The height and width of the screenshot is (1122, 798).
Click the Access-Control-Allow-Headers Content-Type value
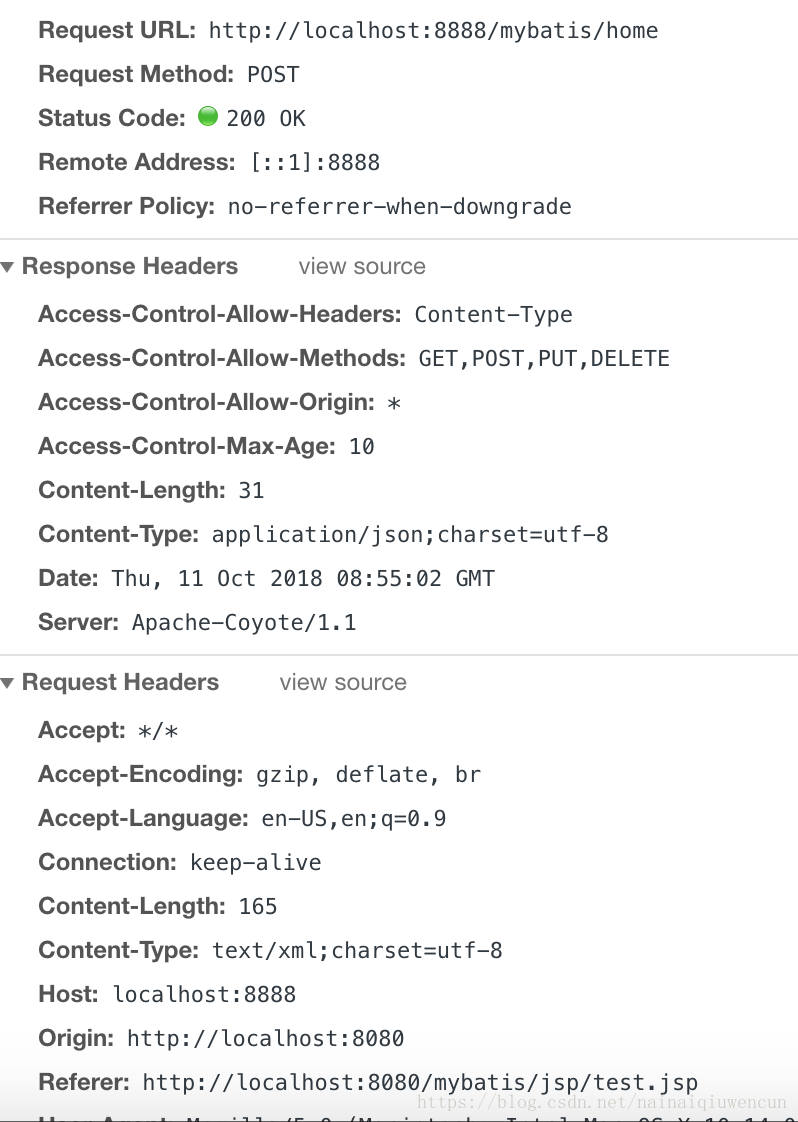click(493, 315)
